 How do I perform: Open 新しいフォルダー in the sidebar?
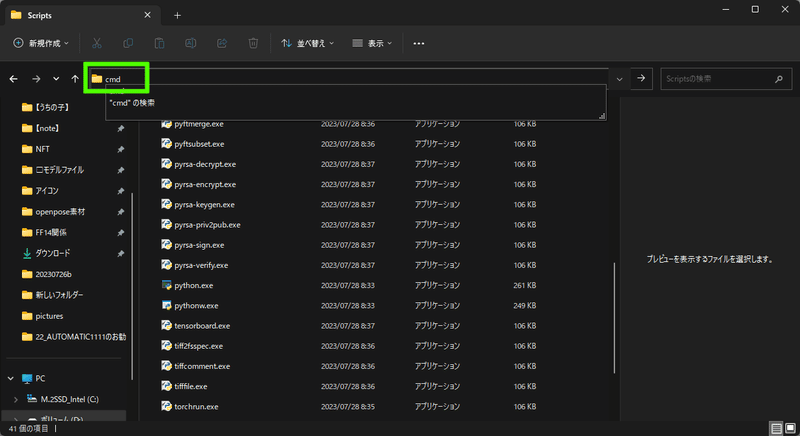(53, 295)
